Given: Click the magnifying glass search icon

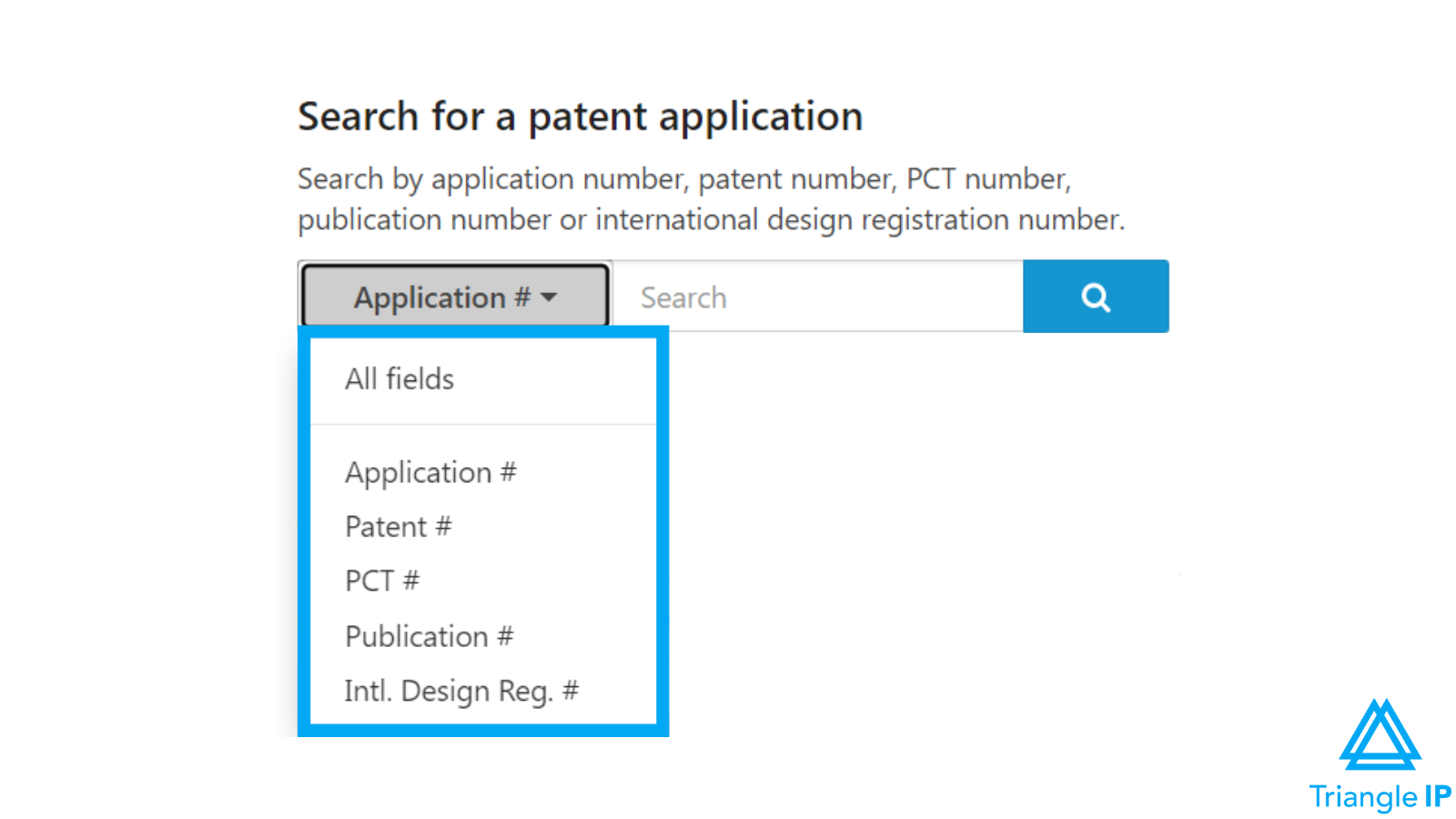Looking at the screenshot, I should coord(1096,298).
